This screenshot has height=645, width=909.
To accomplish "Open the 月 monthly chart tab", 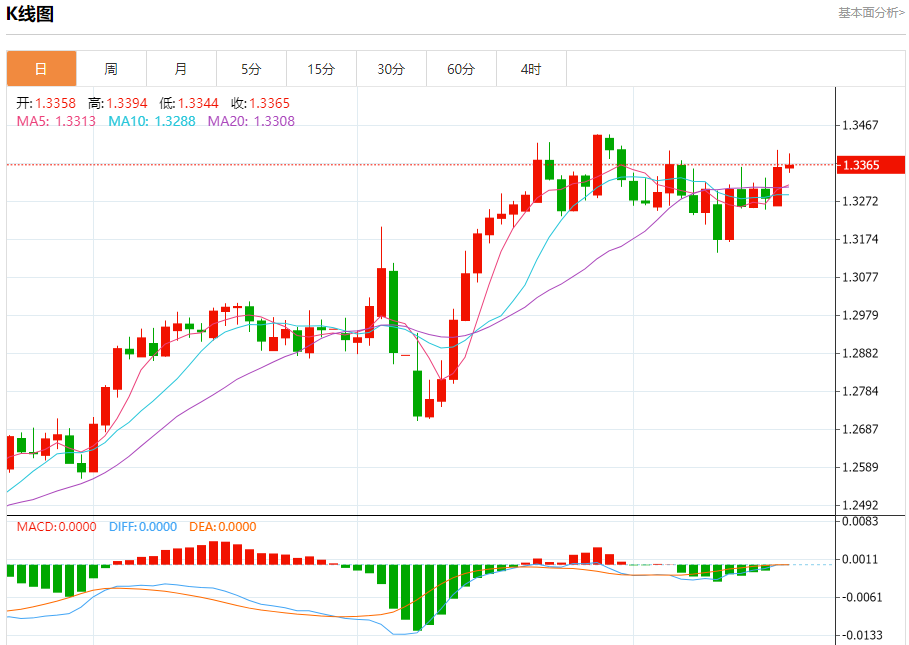I will click(181, 69).
